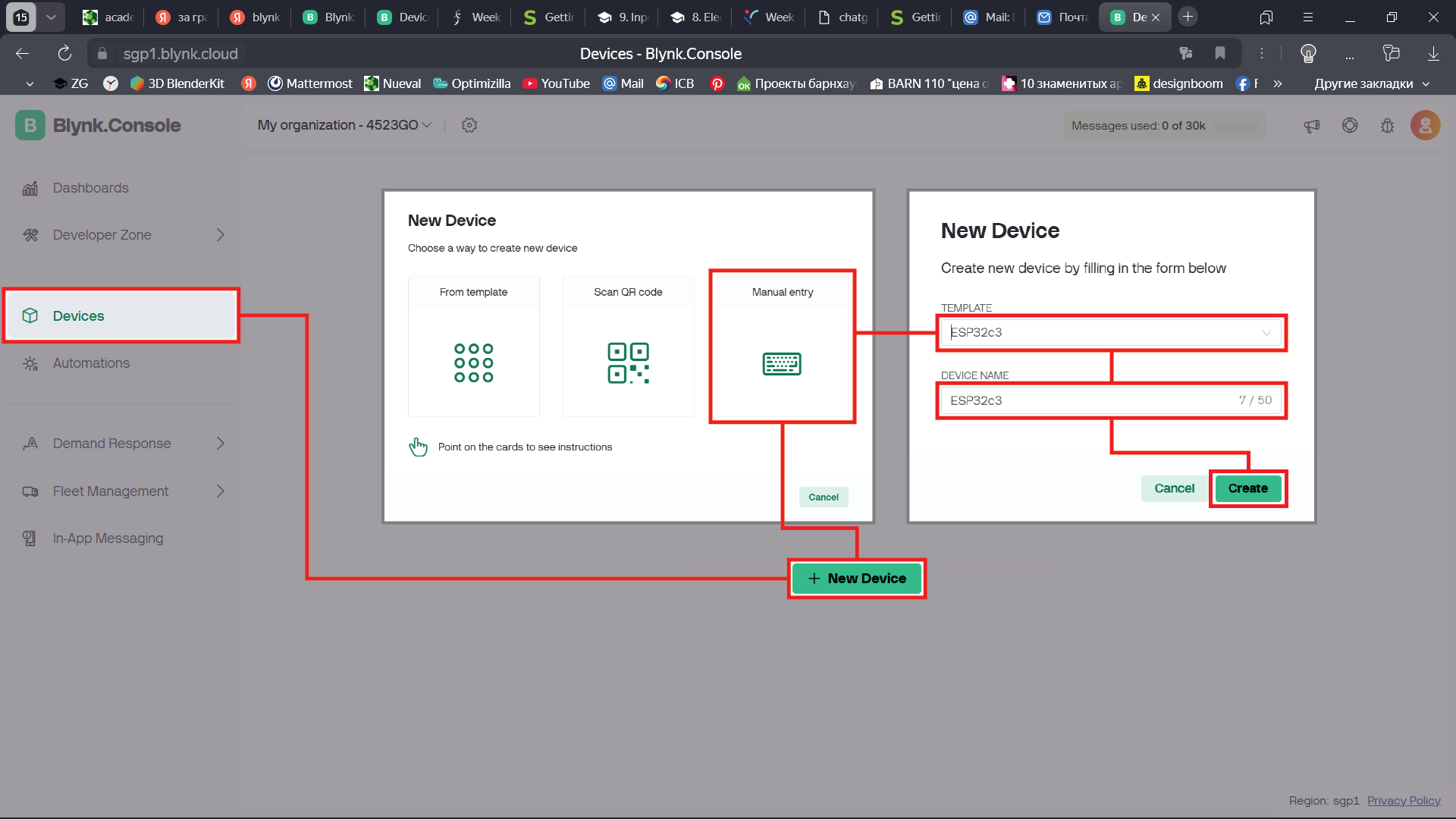The height and width of the screenshot is (819, 1456).
Task: Show more bookmarks overflow chevron
Action: point(1278,83)
